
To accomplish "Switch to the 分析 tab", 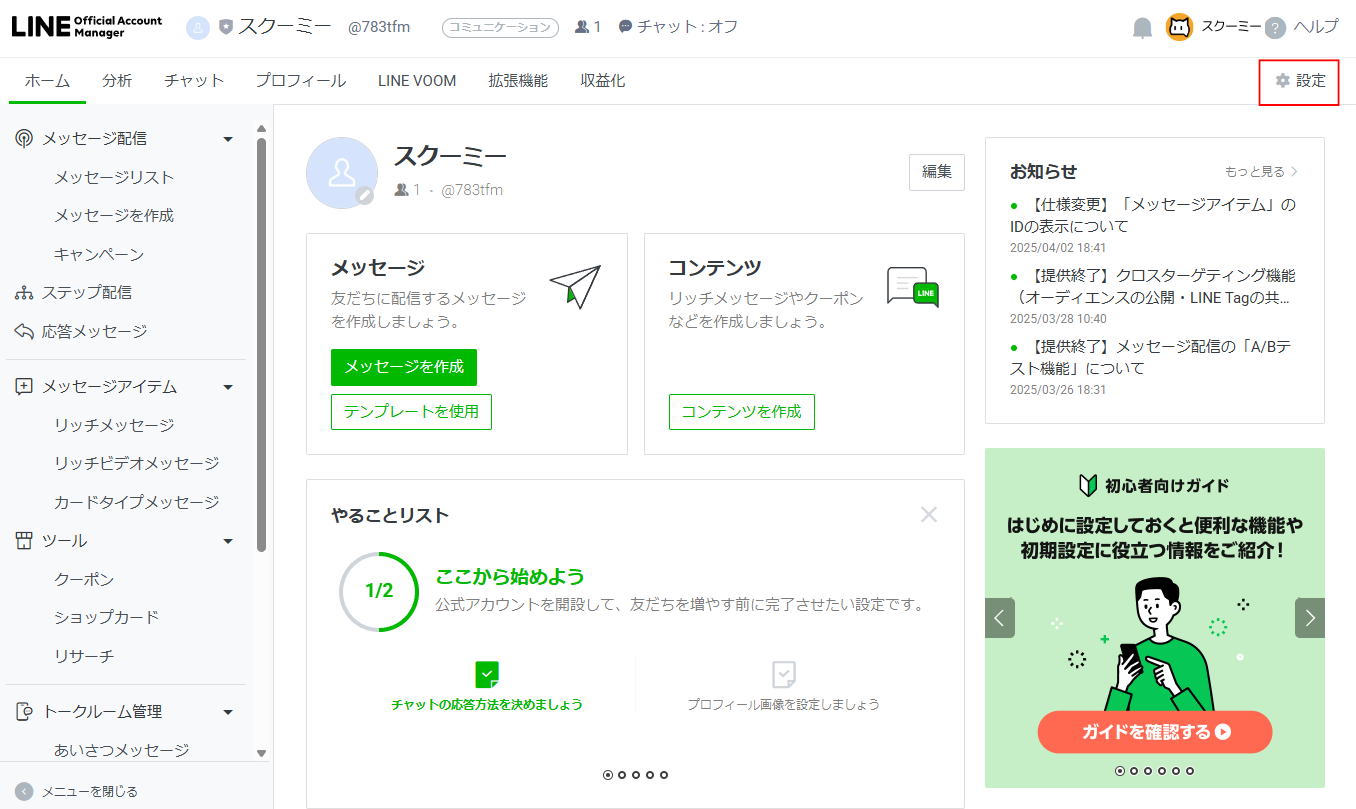I will tap(117, 81).
